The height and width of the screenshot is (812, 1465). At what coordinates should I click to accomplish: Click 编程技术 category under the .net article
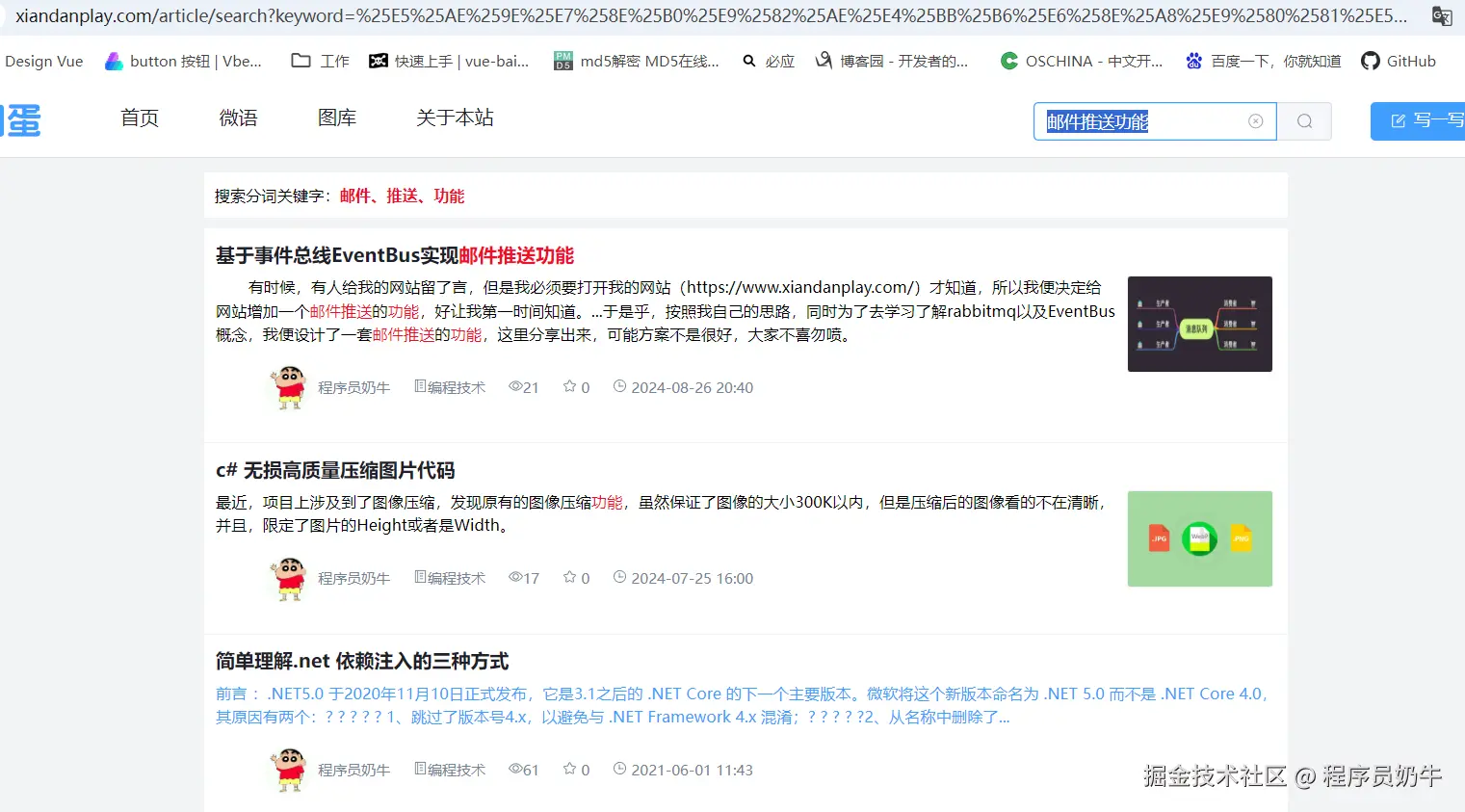[450, 770]
